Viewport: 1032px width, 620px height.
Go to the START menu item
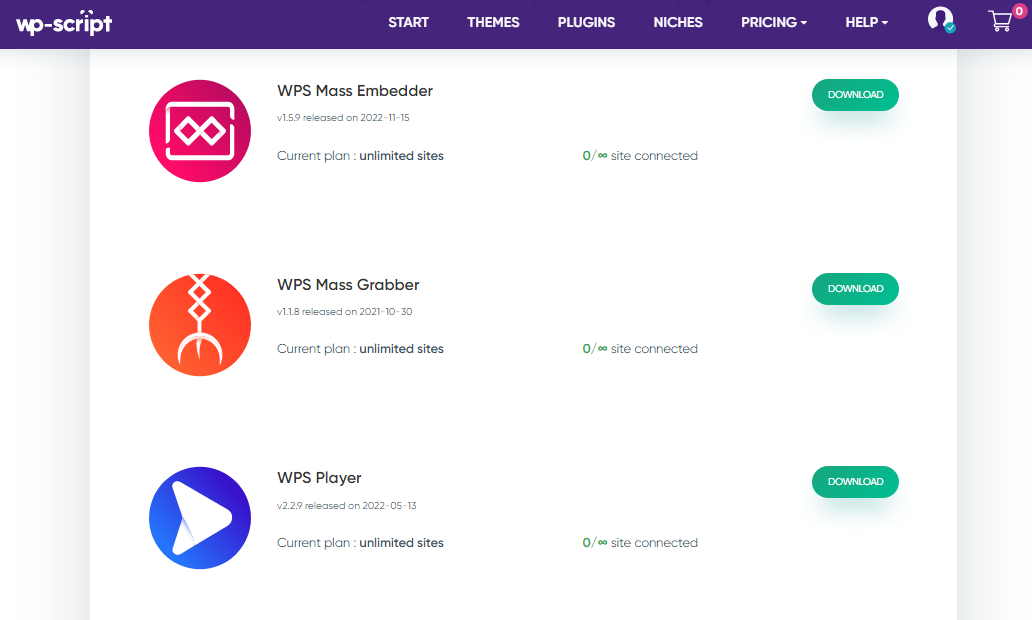pyautogui.click(x=408, y=22)
